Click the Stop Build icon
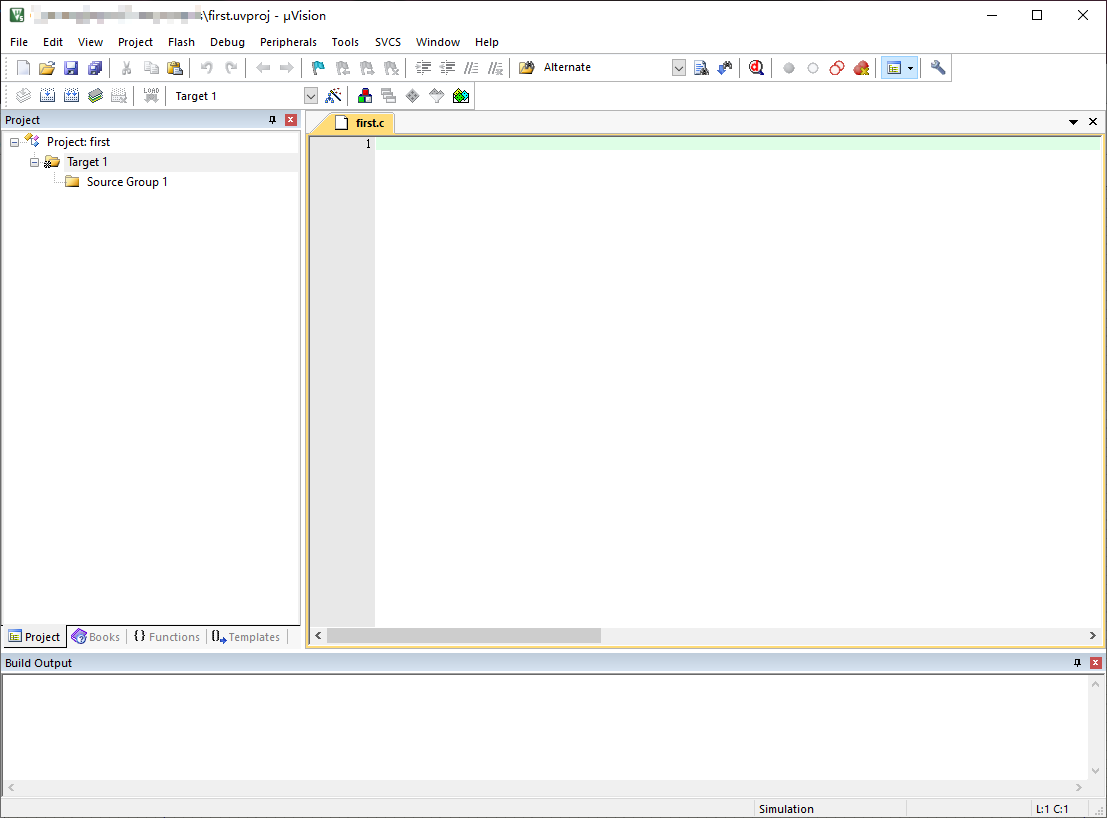Image resolution: width=1107 pixels, height=818 pixels. [119, 95]
